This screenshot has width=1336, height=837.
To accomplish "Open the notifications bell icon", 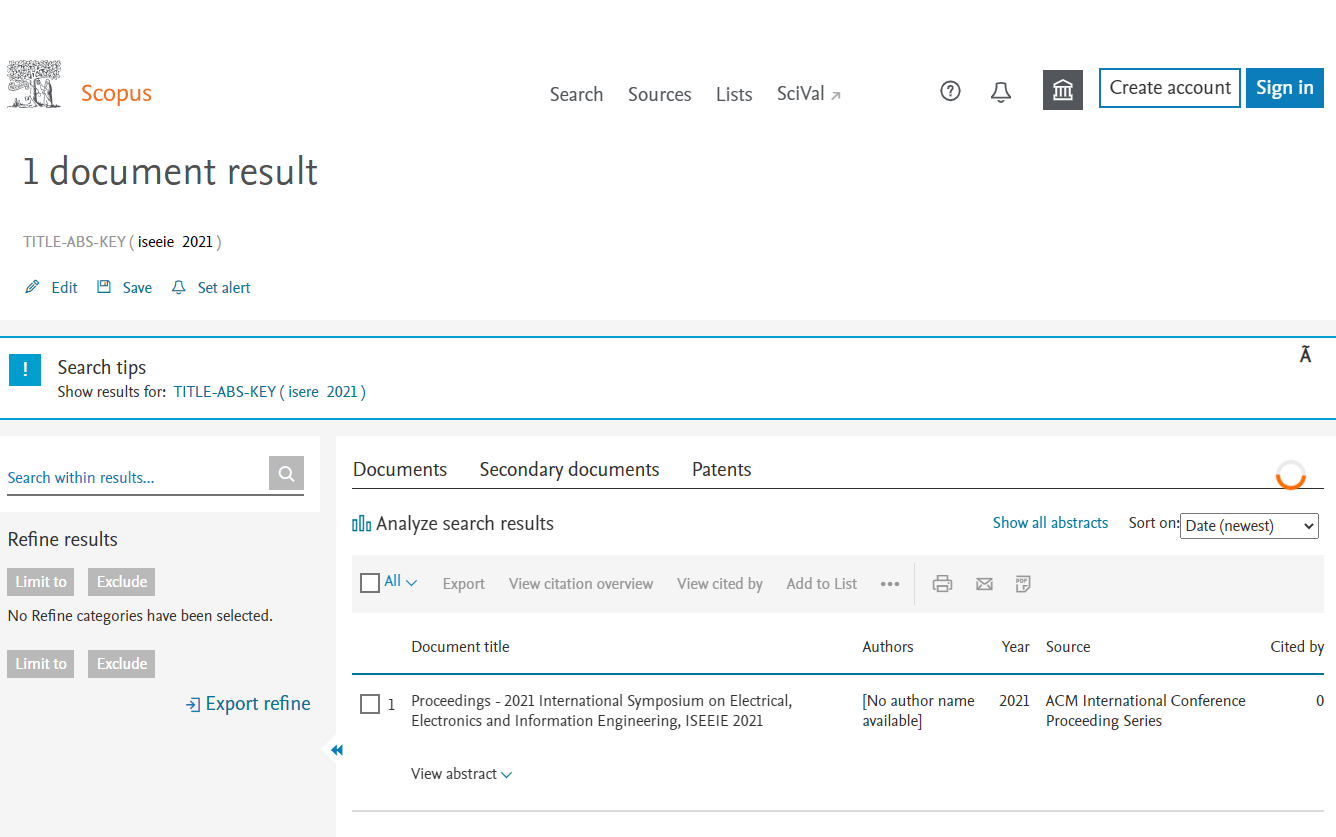I will tap(1000, 92).
